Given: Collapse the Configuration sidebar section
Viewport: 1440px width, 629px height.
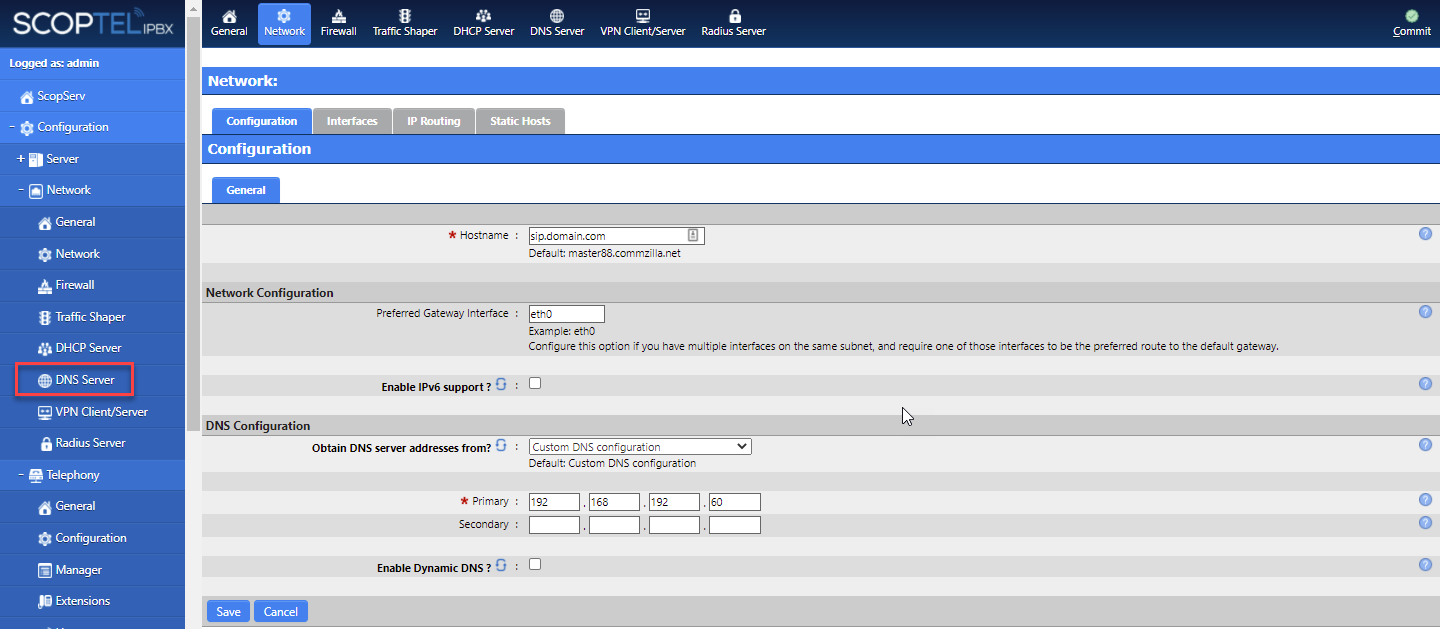Looking at the screenshot, I should pyautogui.click(x=12, y=127).
